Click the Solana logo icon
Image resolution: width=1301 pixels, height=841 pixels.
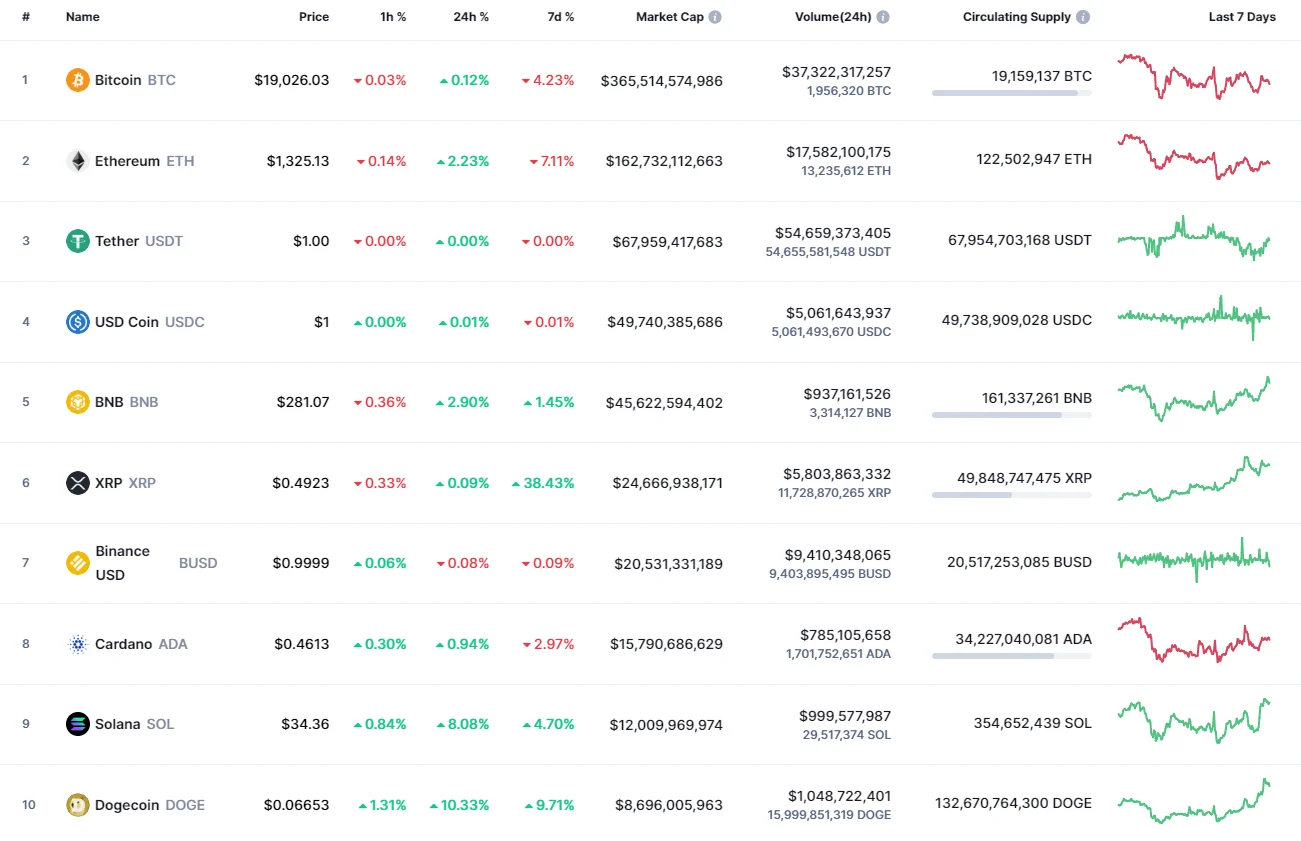(77, 724)
